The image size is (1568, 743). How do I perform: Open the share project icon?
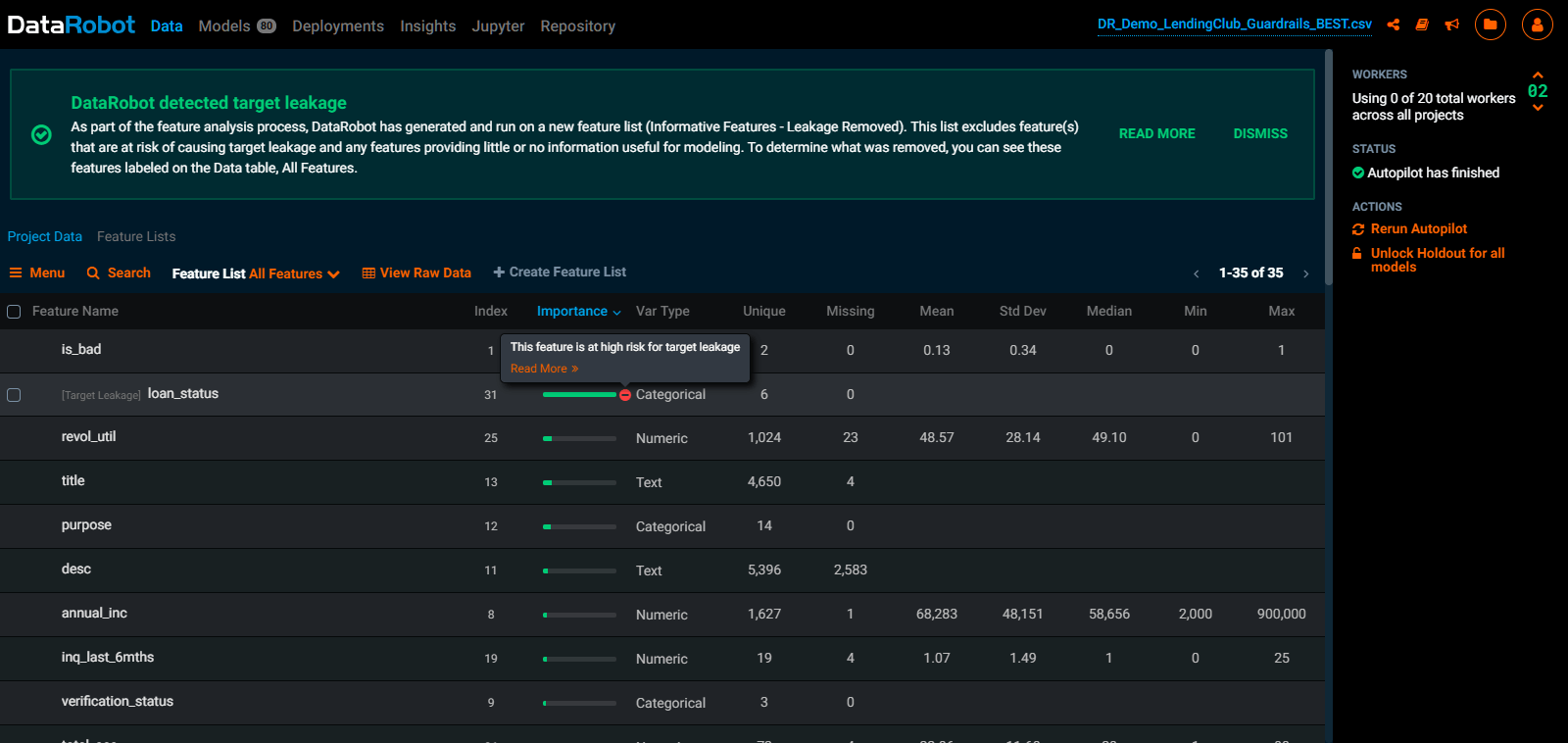point(1393,25)
